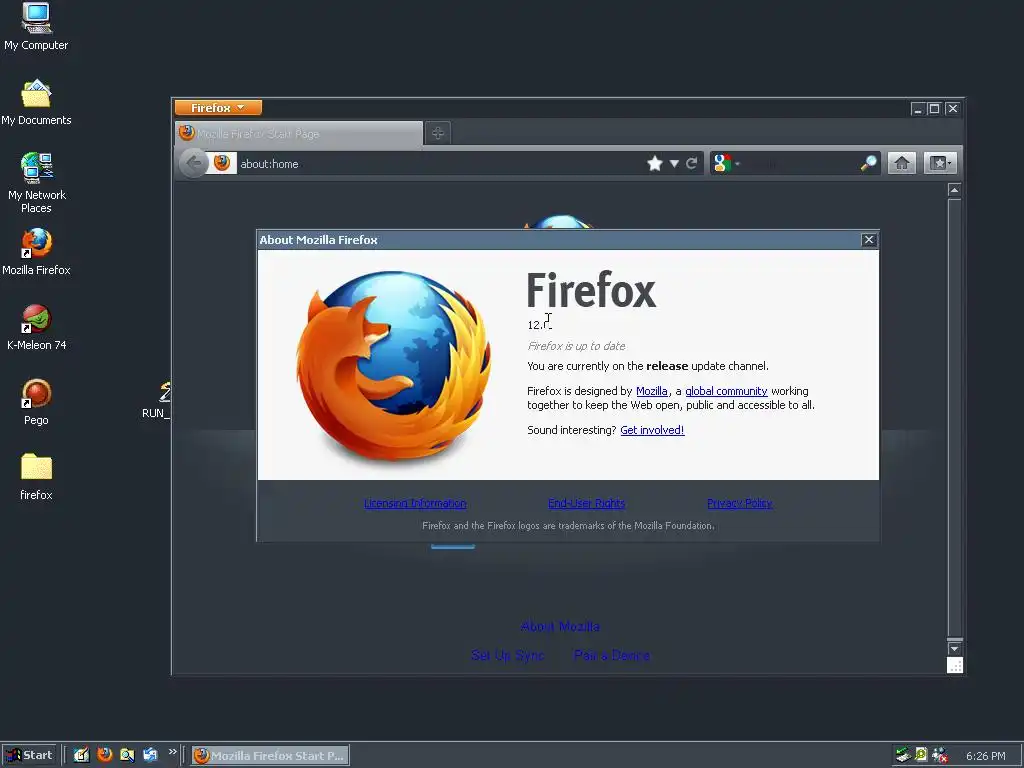Open the Privacy Policy link
Image resolution: width=1024 pixels, height=768 pixels.
point(739,503)
